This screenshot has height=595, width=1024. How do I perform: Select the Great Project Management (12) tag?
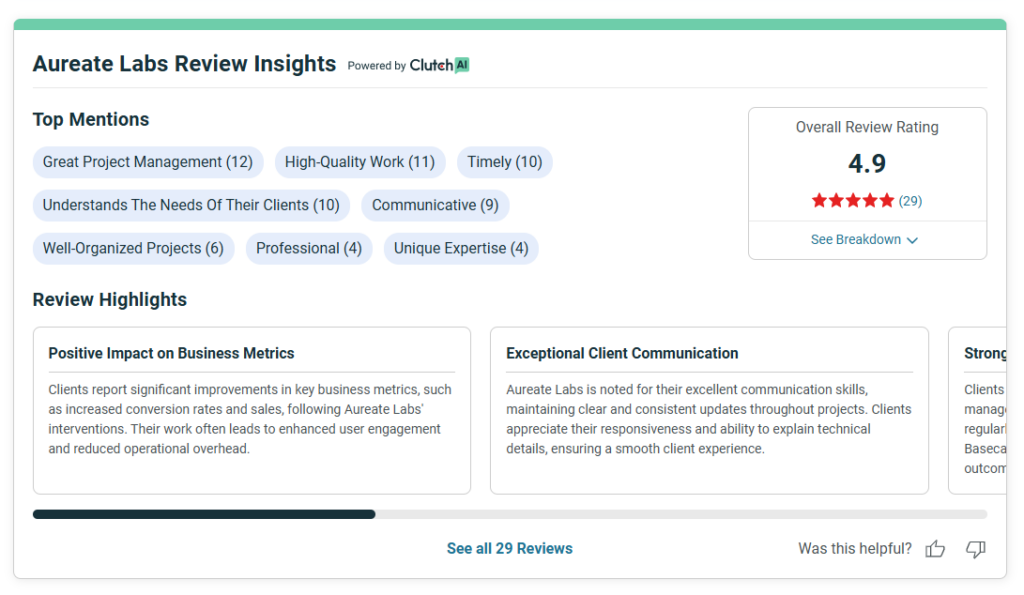tap(148, 162)
